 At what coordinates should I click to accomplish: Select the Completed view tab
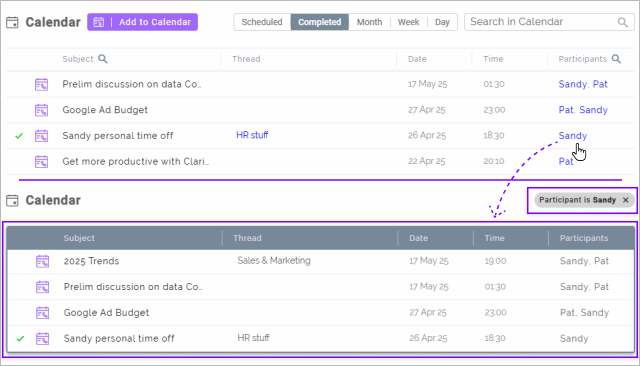tap(320, 22)
